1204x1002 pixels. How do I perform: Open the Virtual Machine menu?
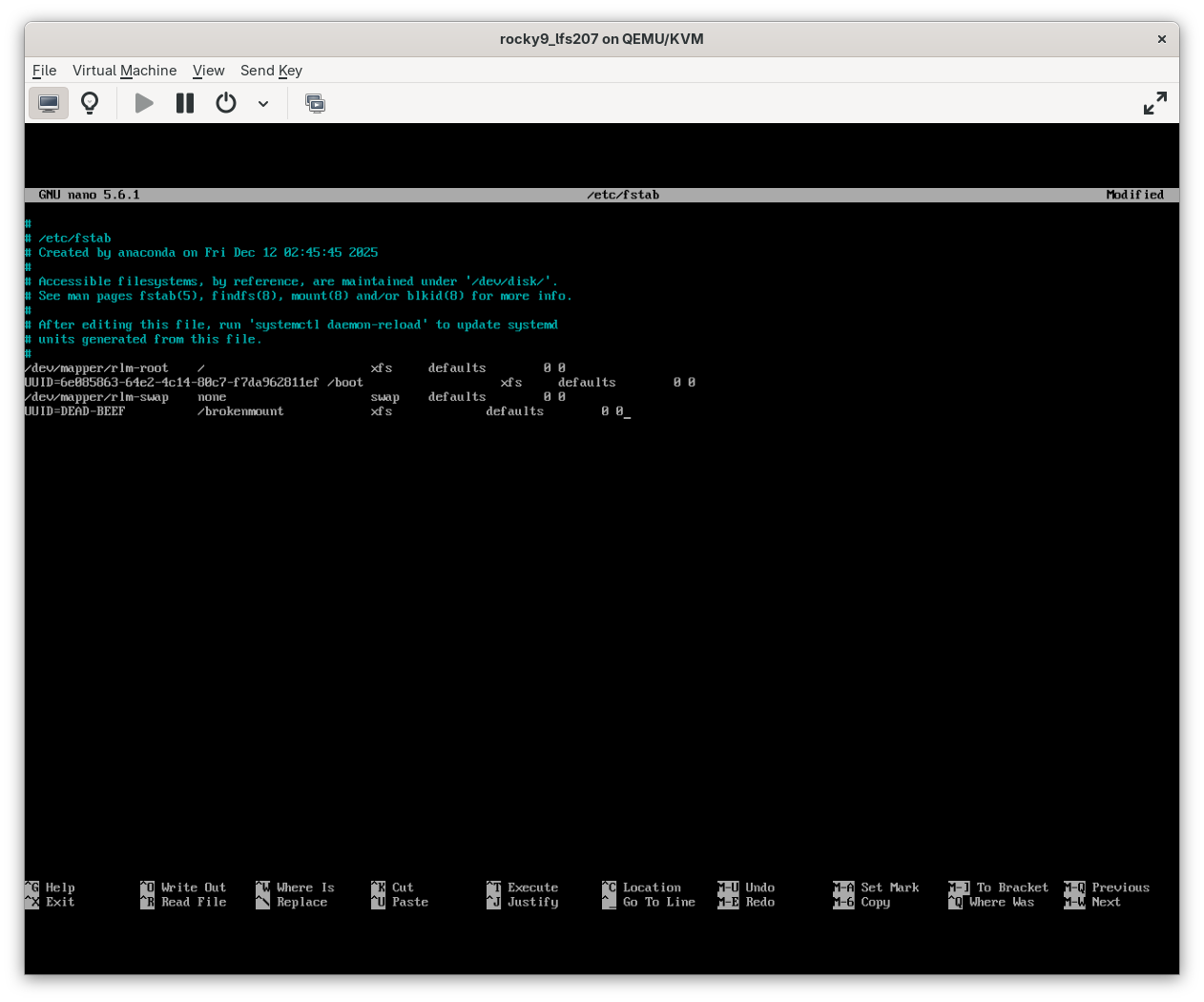coord(124,71)
